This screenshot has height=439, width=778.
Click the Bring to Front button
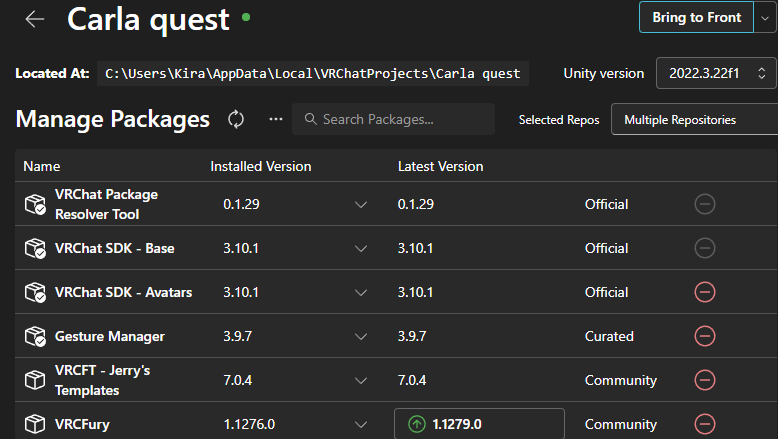click(696, 17)
